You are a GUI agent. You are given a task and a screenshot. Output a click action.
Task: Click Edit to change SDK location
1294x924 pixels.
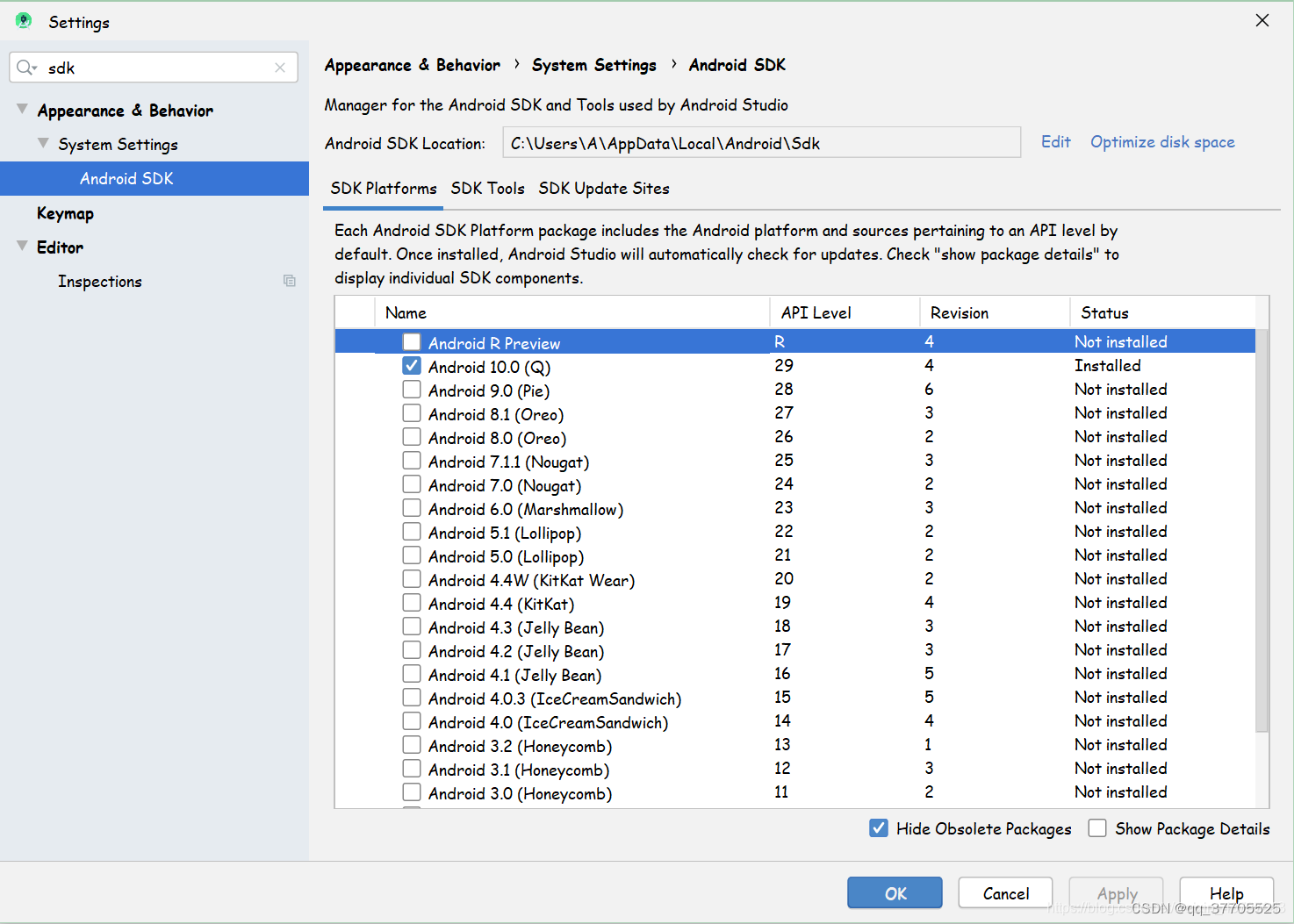click(1055, 141)
